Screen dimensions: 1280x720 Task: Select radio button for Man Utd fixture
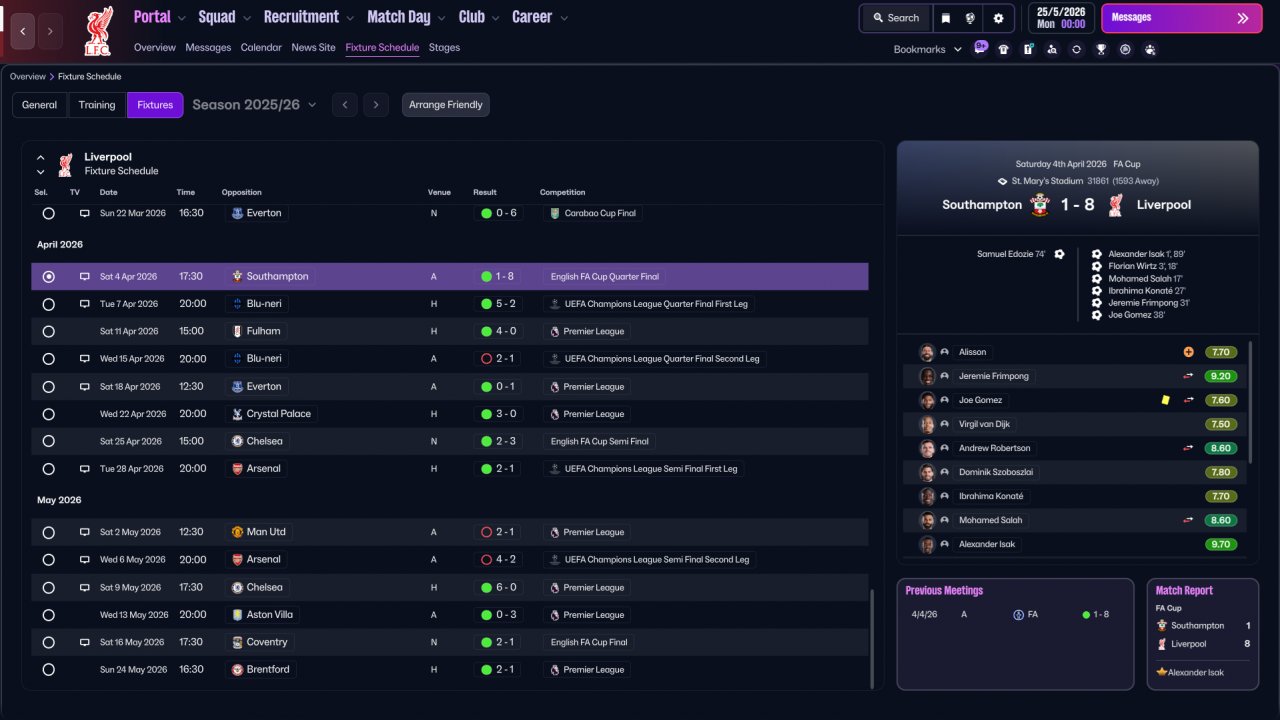(48, 532)
